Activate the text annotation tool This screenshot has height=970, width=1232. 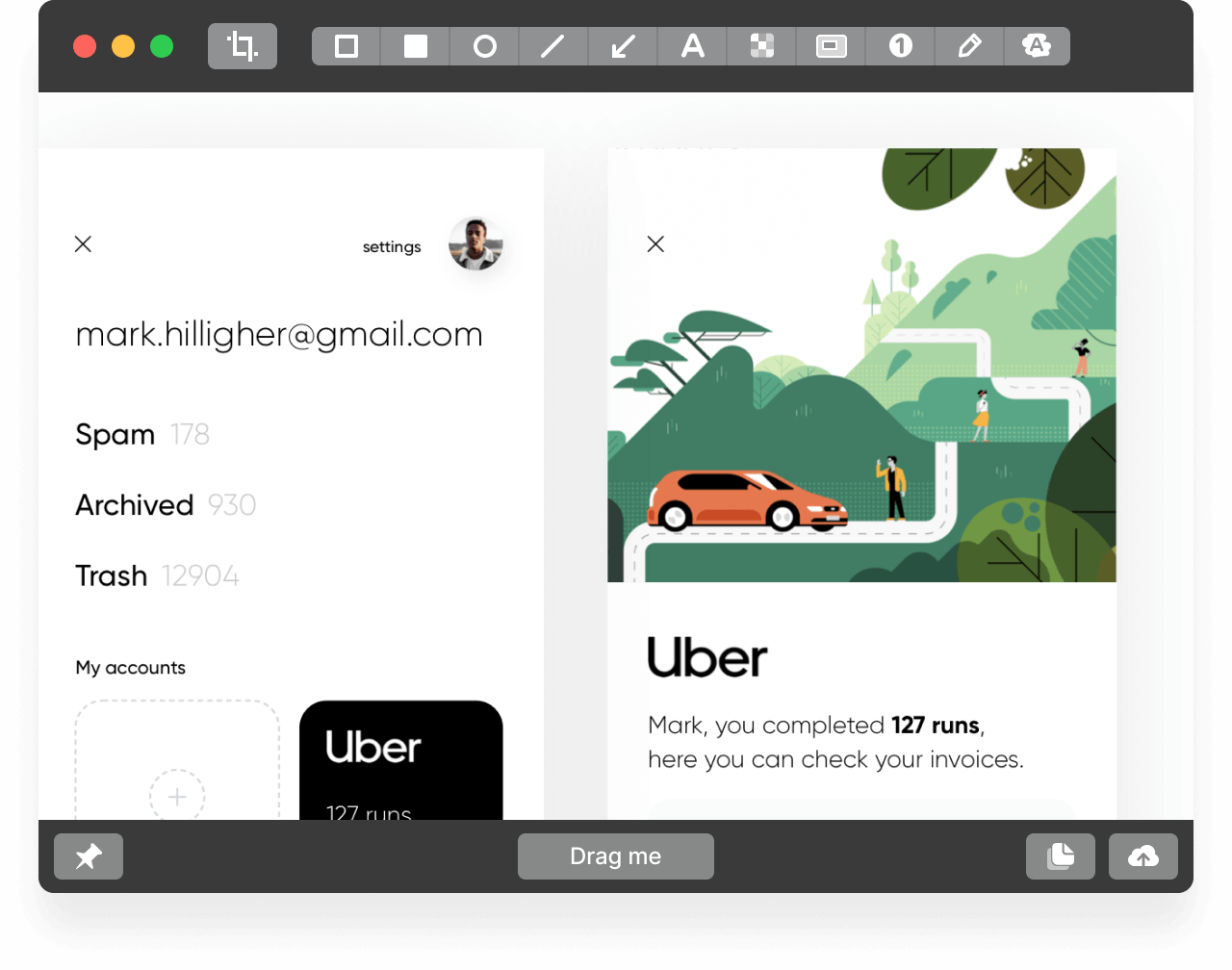point(693,46)
